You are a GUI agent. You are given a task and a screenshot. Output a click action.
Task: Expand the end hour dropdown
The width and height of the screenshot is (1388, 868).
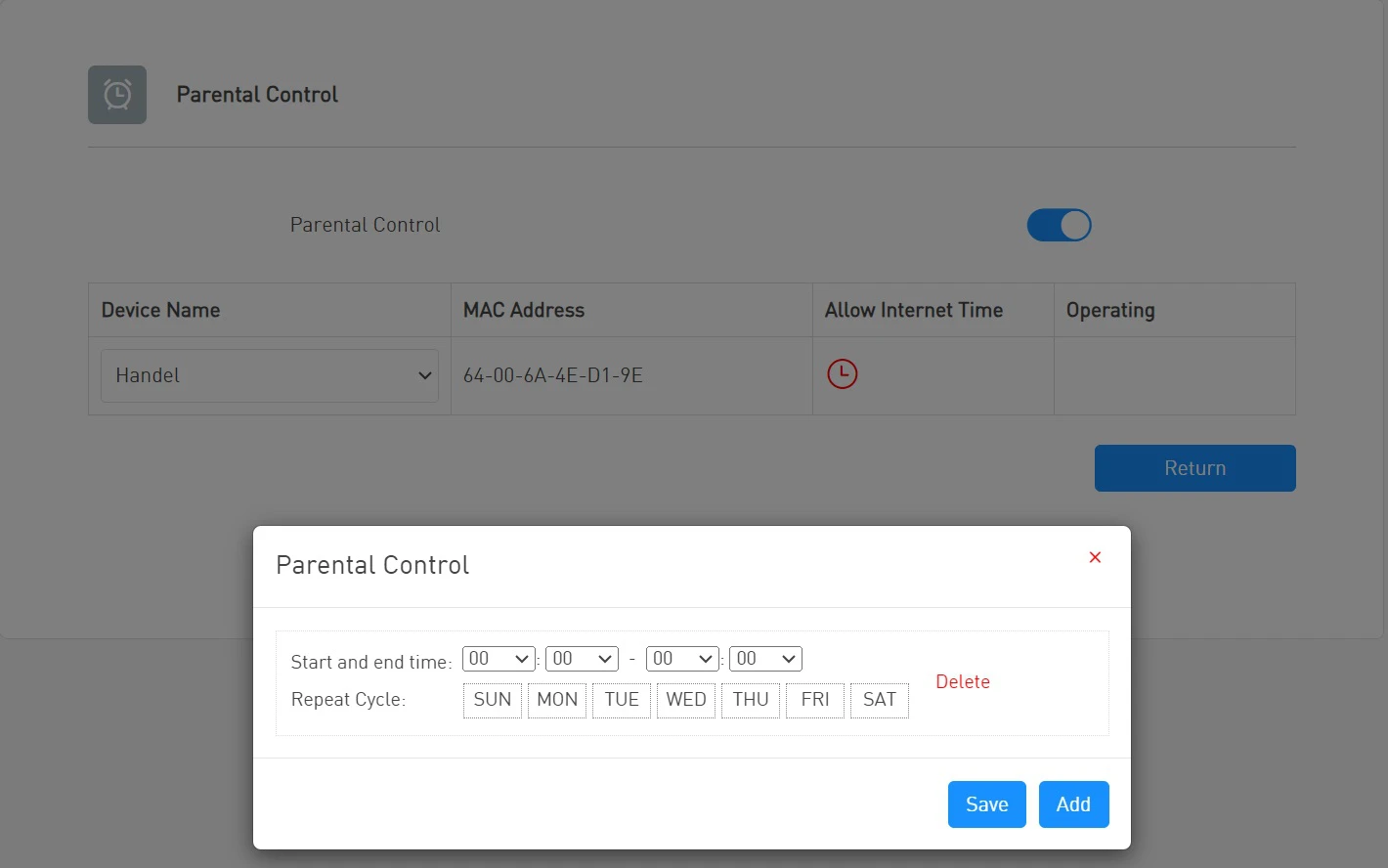pos(682,659)
